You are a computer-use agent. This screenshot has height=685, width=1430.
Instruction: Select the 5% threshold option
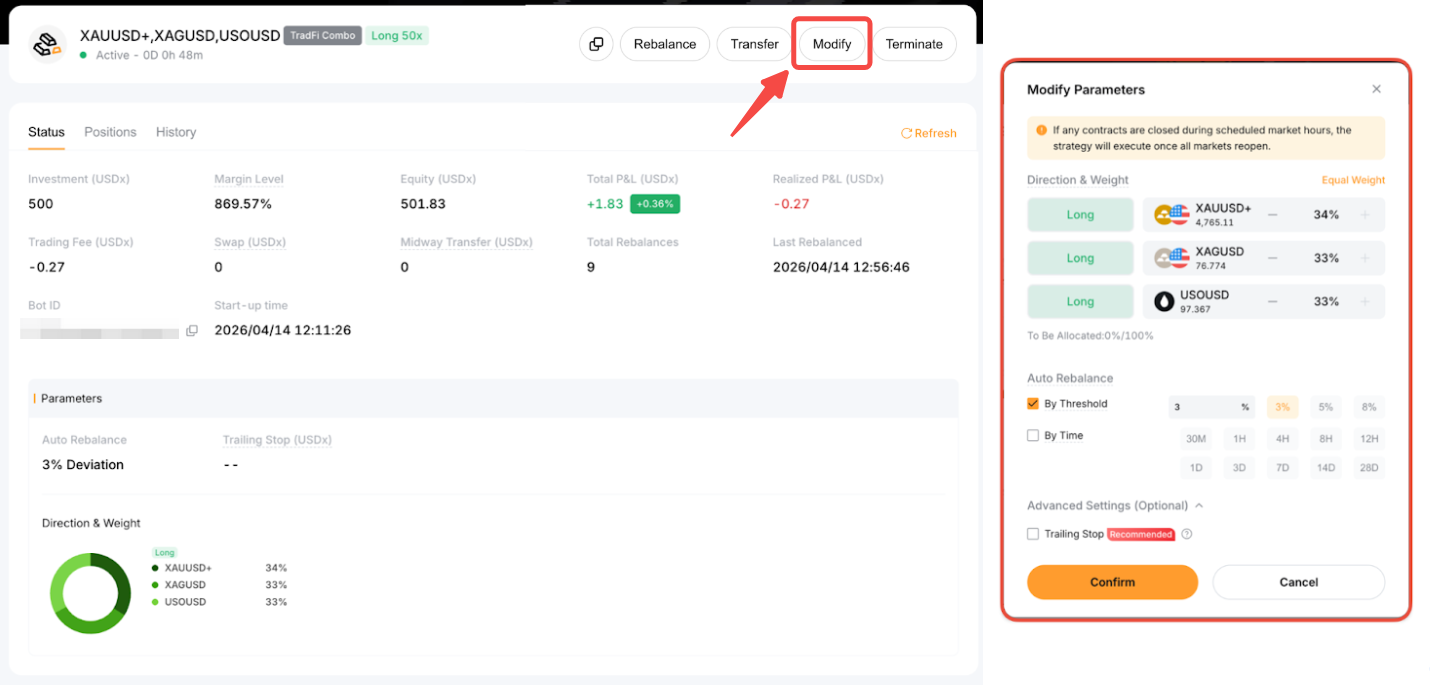coord(1325,407)
